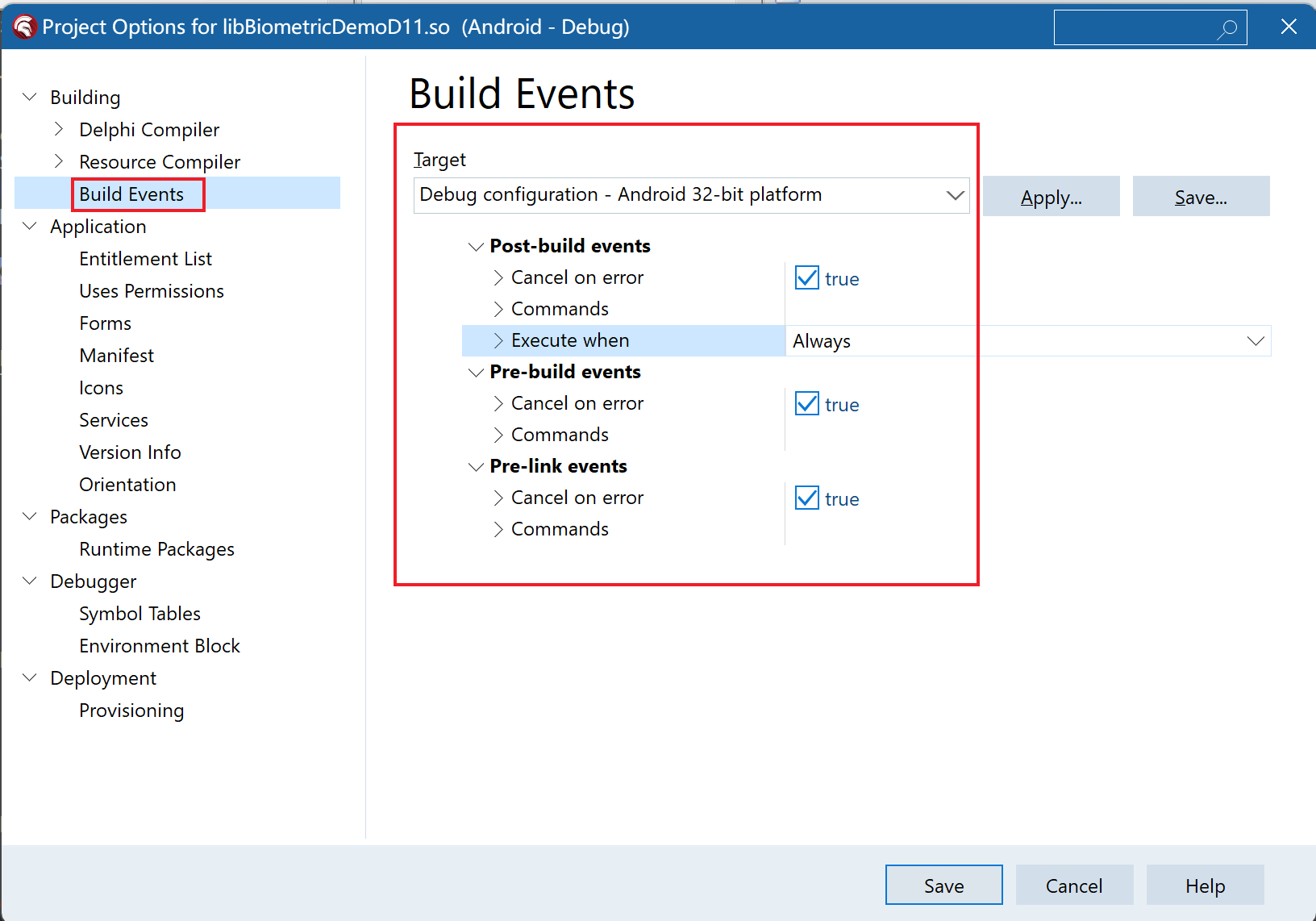Click the Save... button beside Apply

[x=1201, y=196]
